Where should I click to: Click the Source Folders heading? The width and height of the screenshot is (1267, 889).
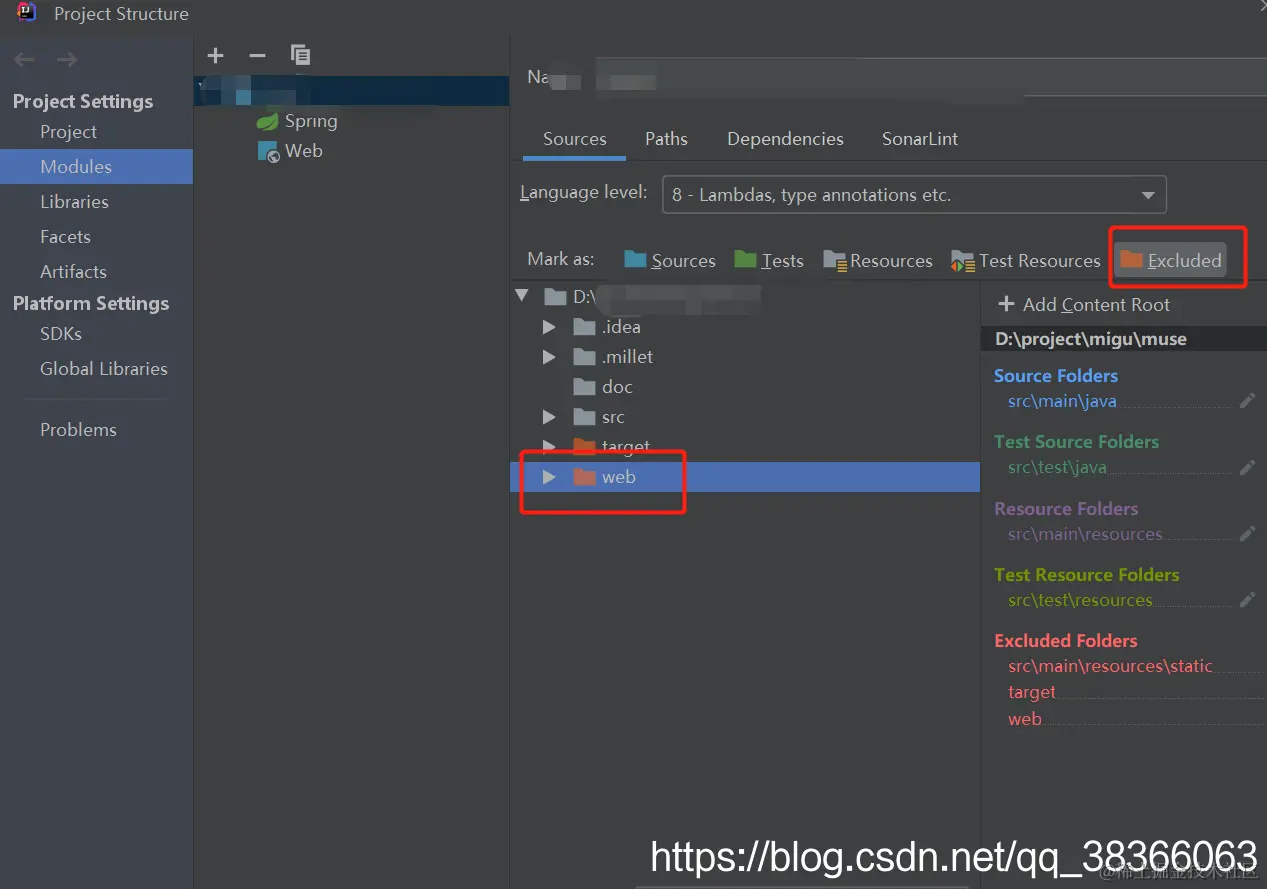(1056, 376)
